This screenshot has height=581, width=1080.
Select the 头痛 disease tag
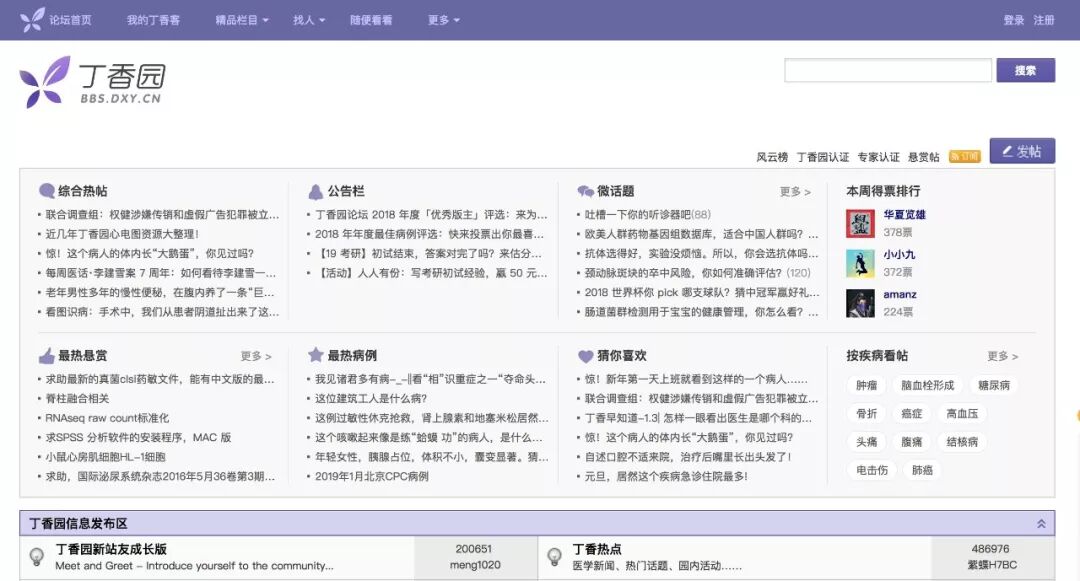click(866, 442)
